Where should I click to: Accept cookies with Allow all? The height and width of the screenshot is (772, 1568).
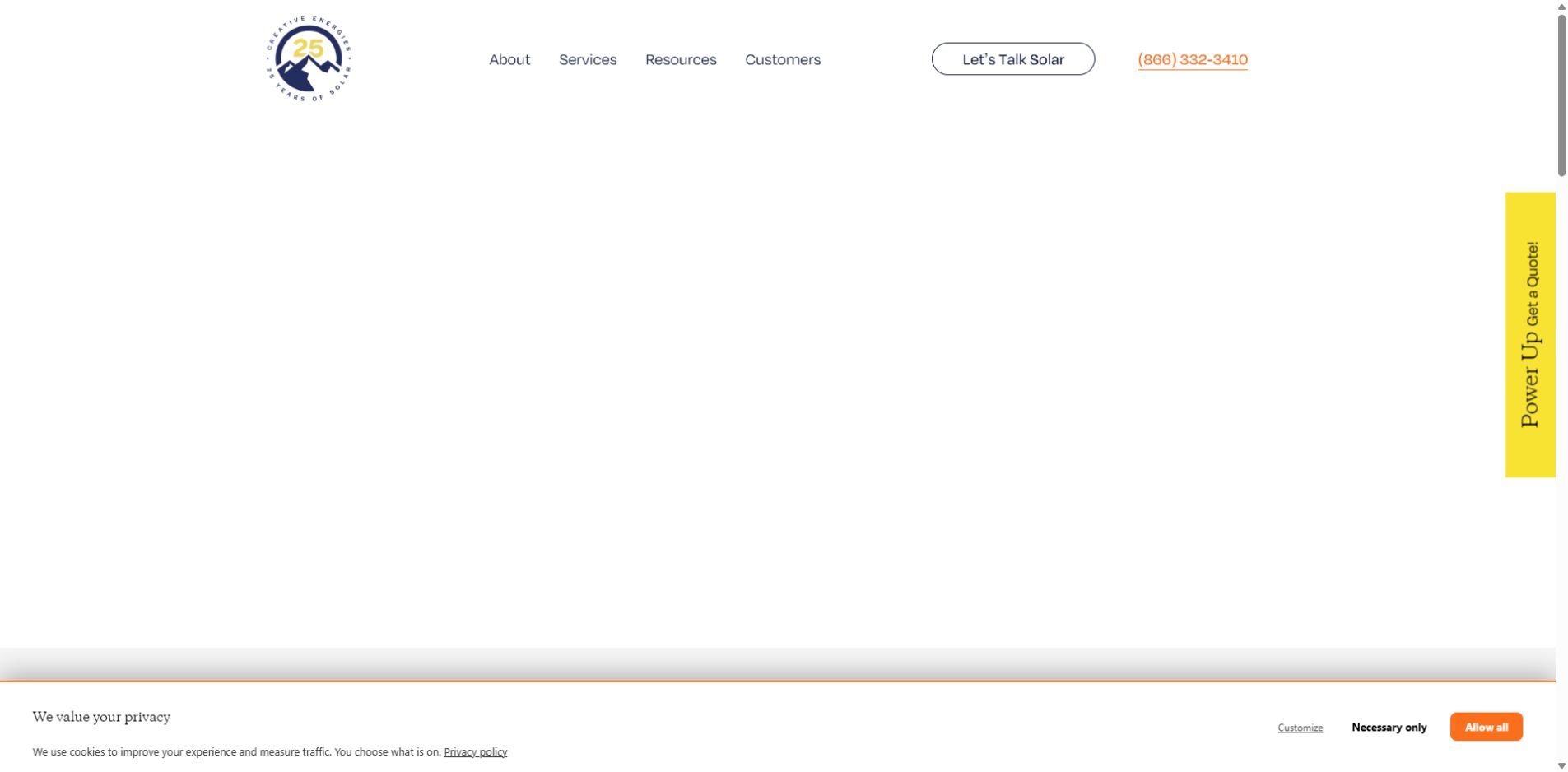click(1487, 727)
